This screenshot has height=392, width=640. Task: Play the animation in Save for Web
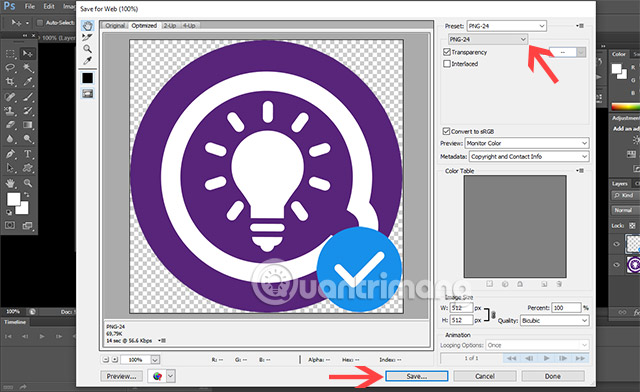[546, 358]
